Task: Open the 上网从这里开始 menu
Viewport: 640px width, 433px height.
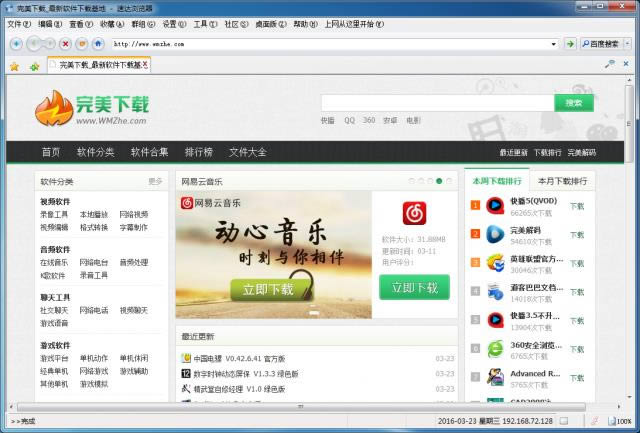Action: click(x=354, y=24)
